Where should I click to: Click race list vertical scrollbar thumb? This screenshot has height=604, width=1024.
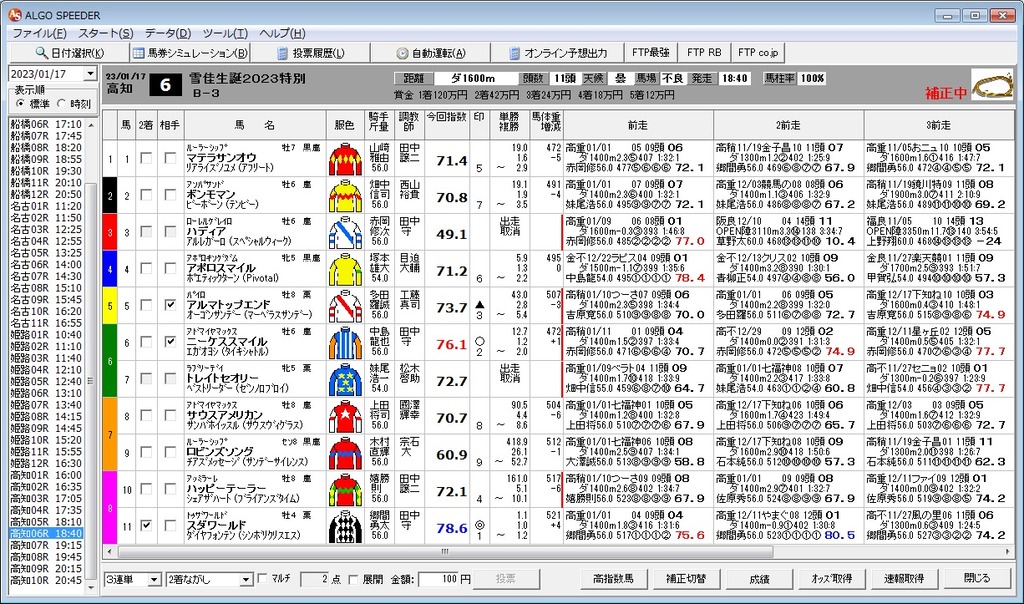(90, 381)
